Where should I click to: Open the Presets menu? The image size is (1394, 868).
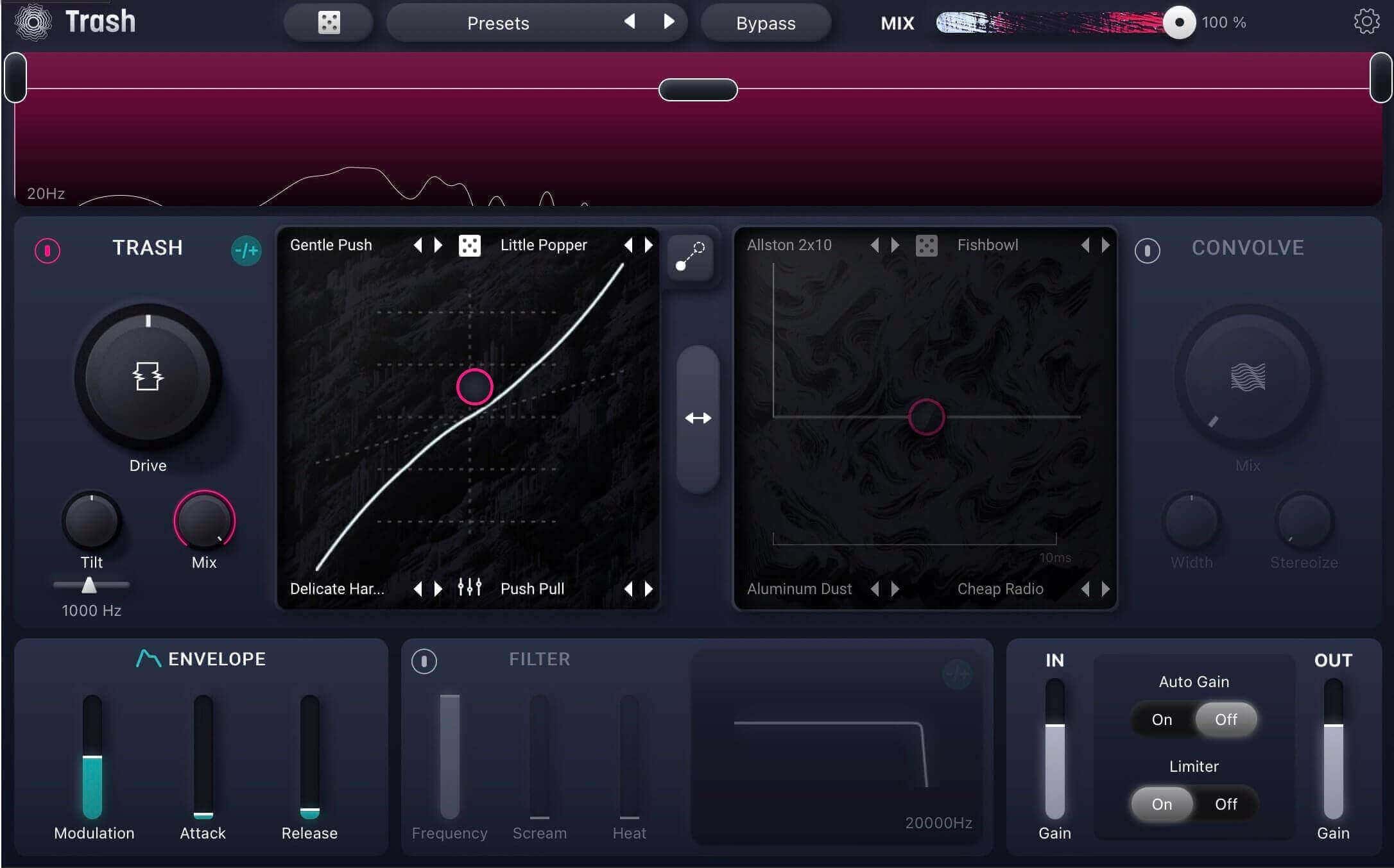click(498, 23)
